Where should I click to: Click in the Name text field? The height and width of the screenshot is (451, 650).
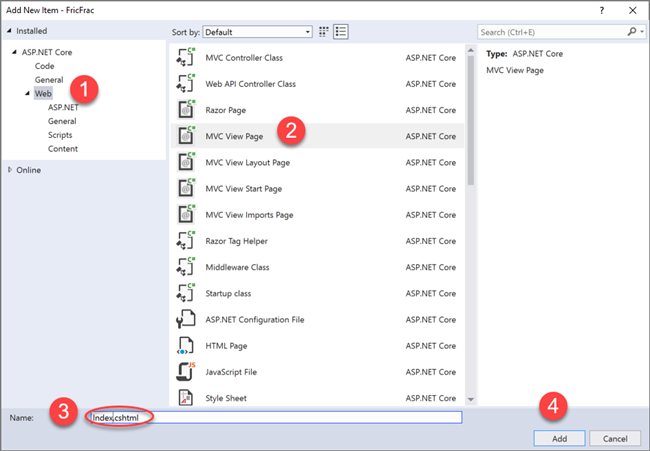(276, 417)
